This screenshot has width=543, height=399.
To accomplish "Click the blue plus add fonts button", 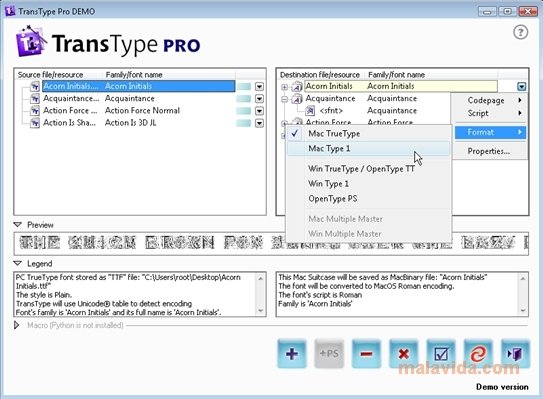I will (x=292, y=354).
